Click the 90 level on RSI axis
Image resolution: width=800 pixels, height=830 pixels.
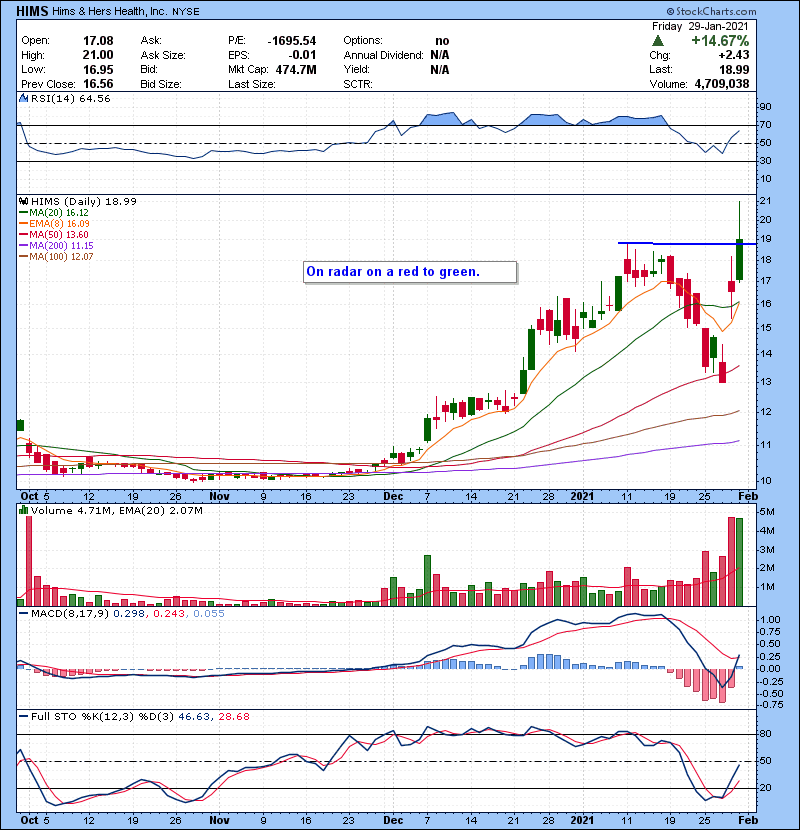766,107
